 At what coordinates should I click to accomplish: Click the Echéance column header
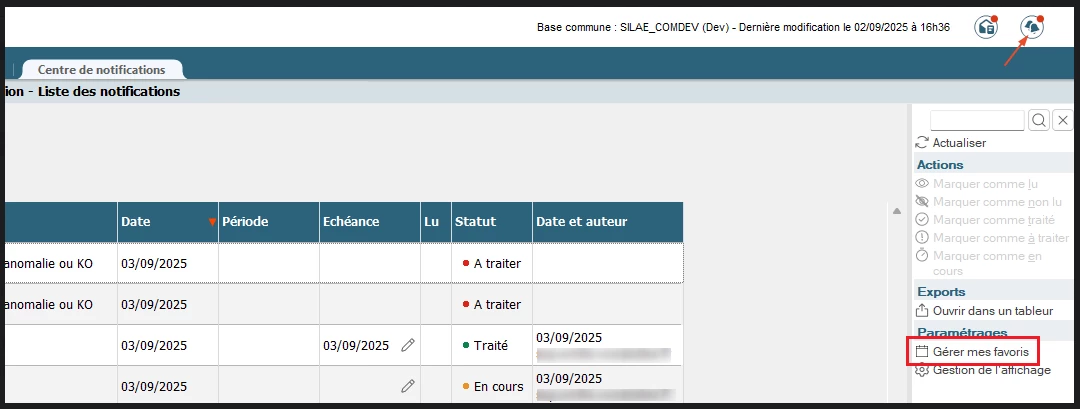click(x=370, y=222)
